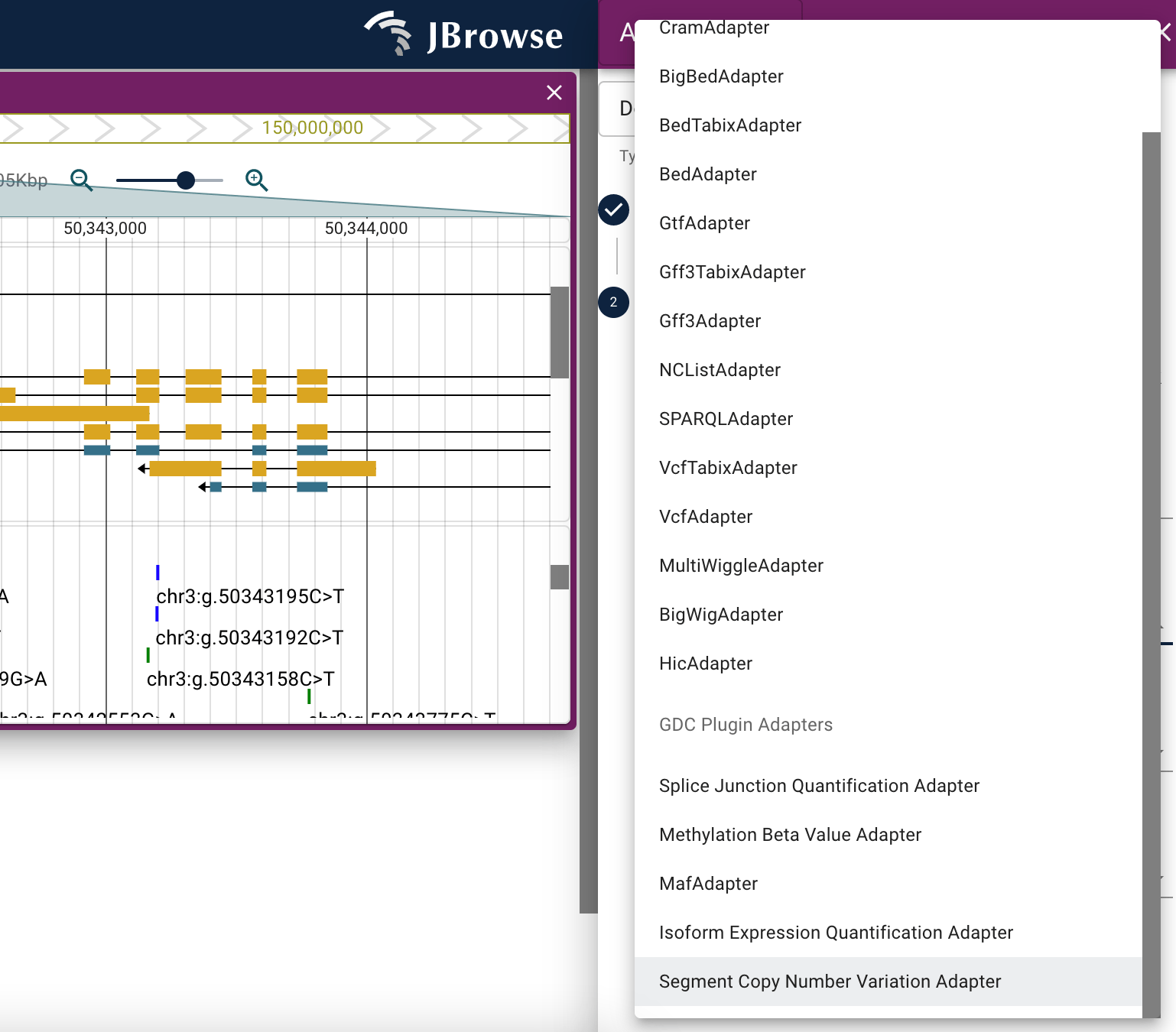Image resolution: width=1176 pixels, height=1032 pixels.
Task: Select BigBedAdapter option
Action: tap(888, 76)
